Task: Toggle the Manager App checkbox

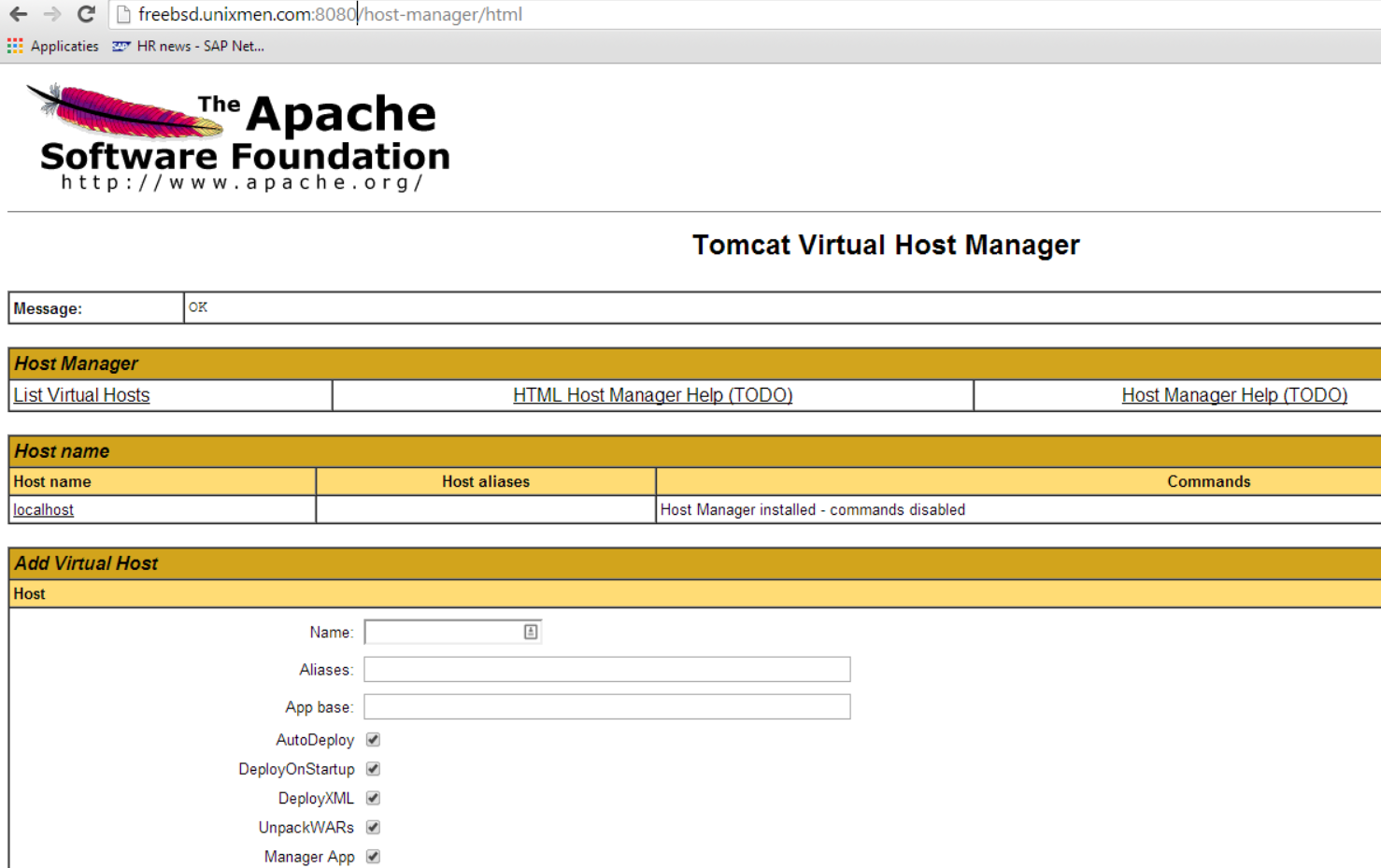Action: click(373, 857)
